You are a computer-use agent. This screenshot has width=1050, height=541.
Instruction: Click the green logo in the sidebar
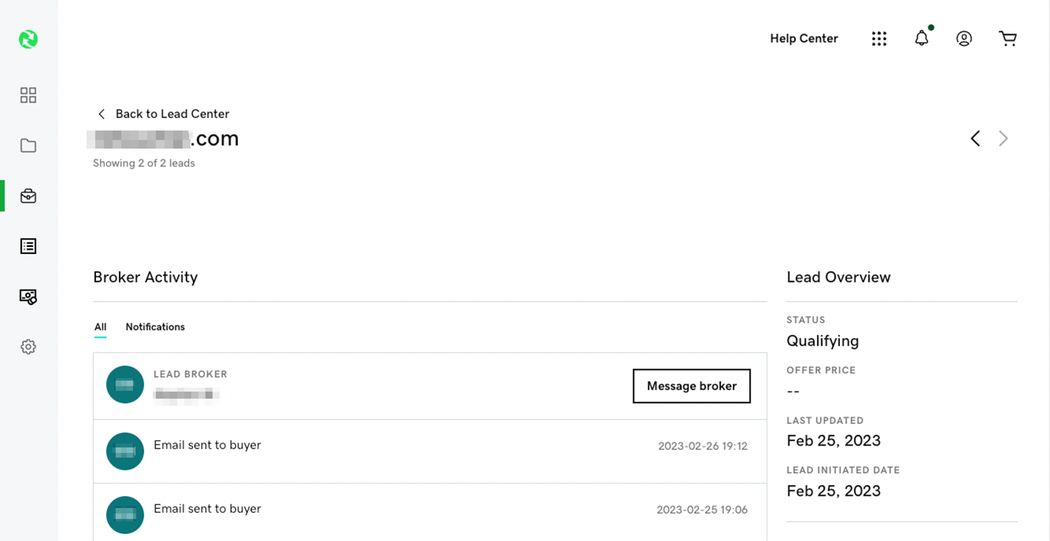click(28, 39)
